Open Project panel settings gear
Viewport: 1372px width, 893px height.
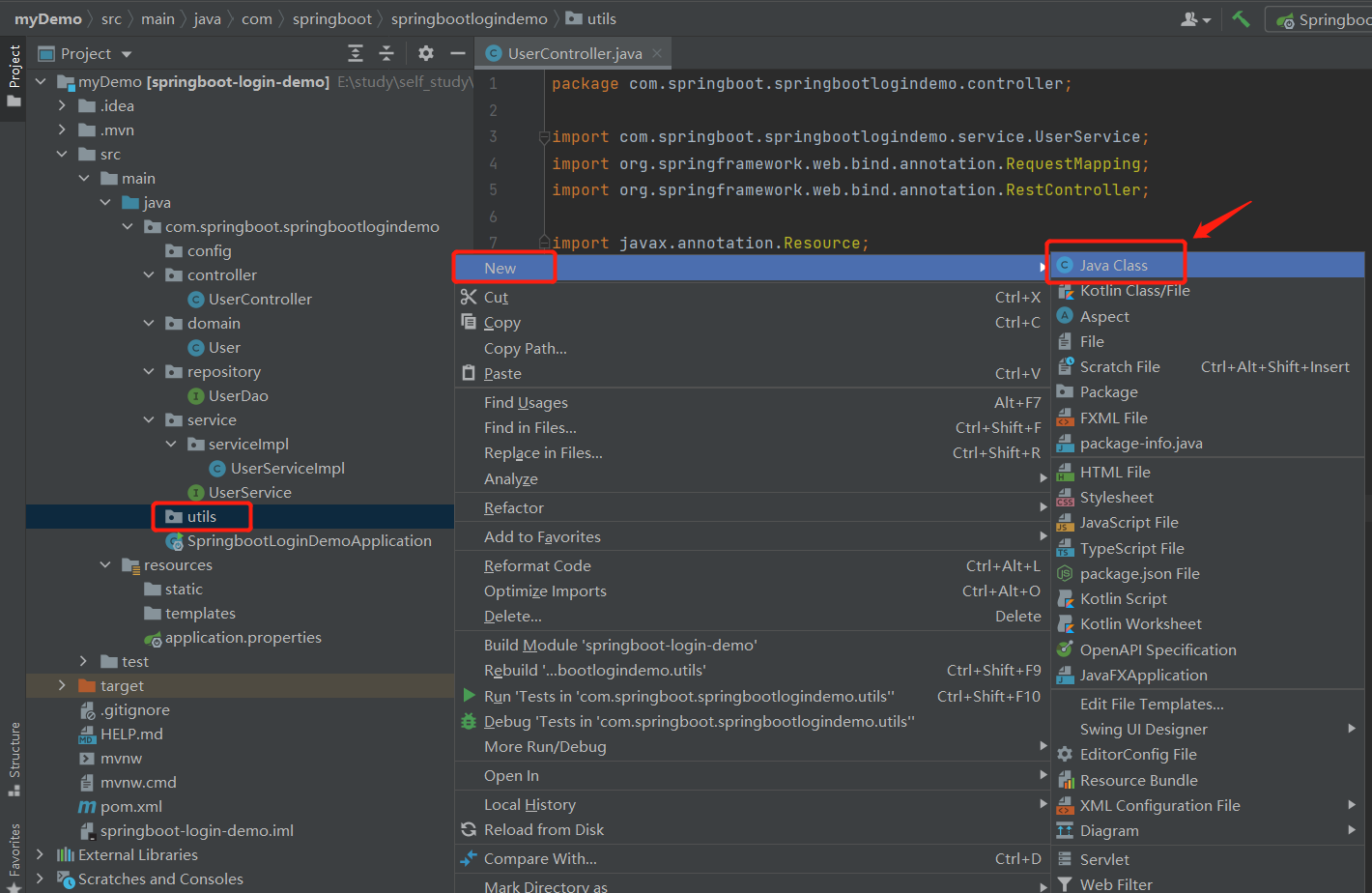point(426,53)
